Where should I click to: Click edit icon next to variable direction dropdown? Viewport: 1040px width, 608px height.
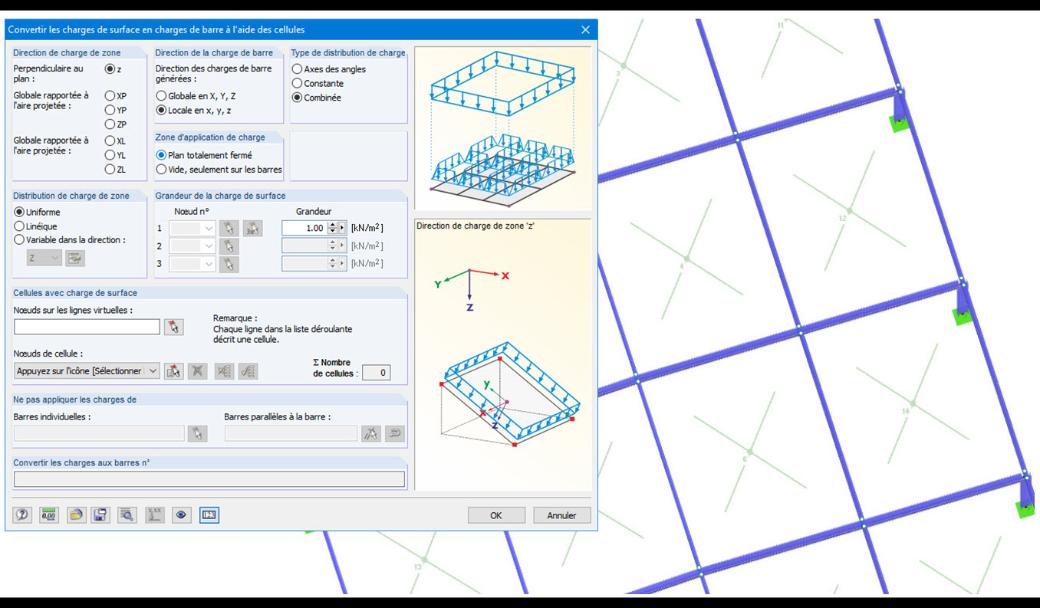[x=75, y=258]
